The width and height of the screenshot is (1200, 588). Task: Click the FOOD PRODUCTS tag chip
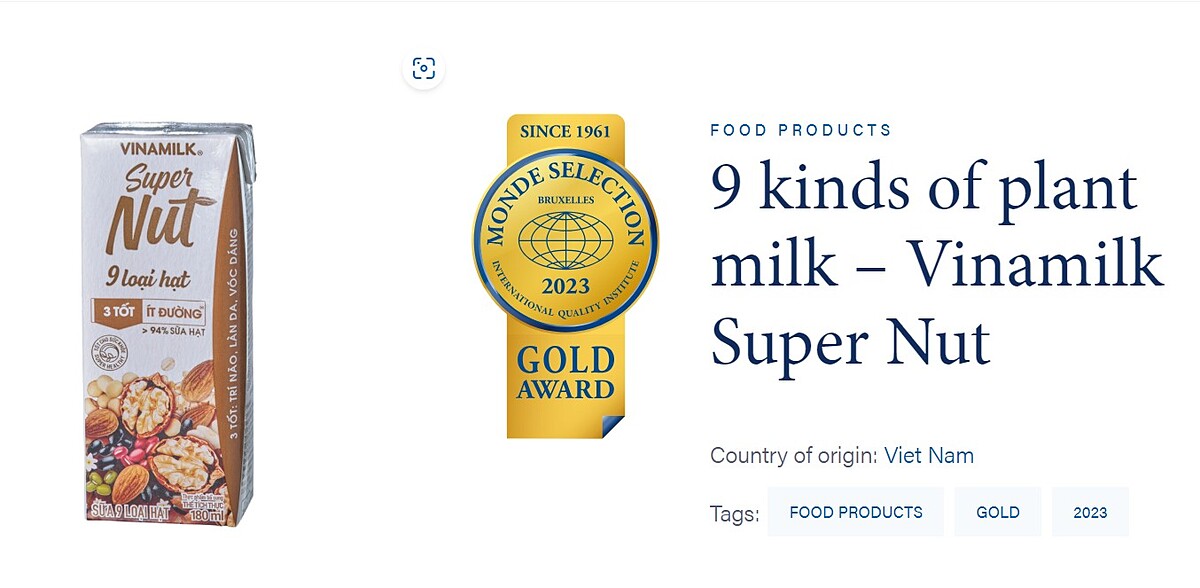click(x=855, y=512)
